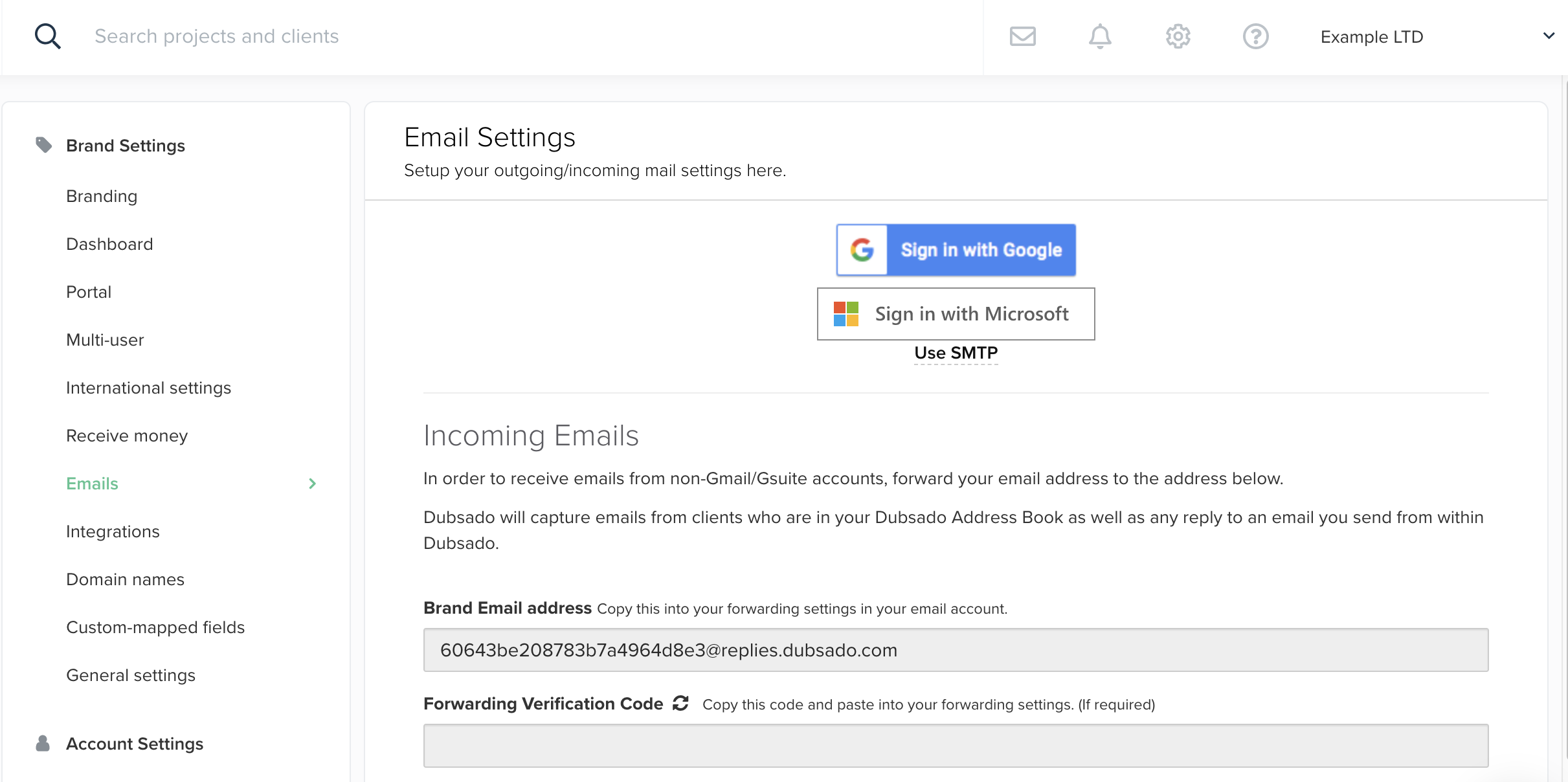
Task: Select the Branding menu item
Action: (x=102, y=196)
